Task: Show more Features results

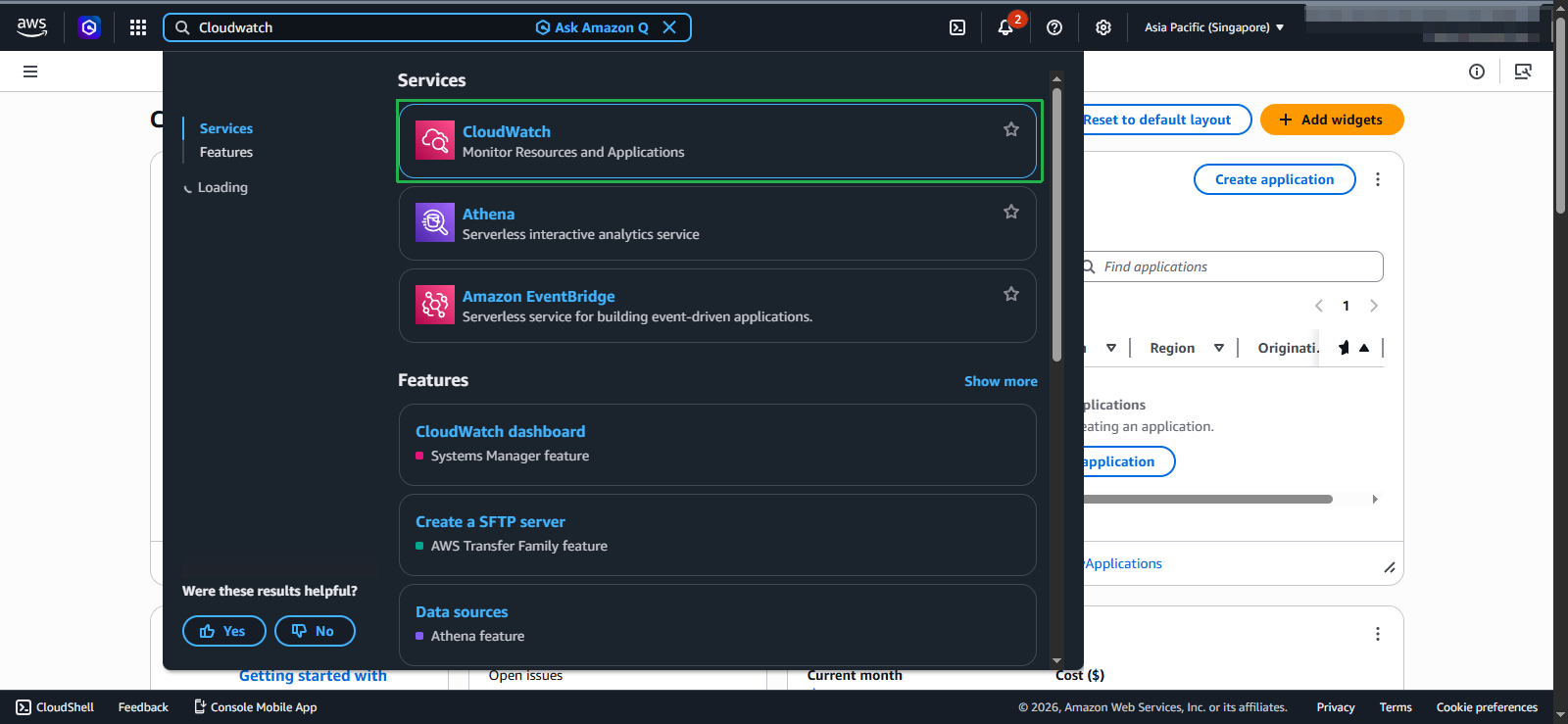Action: coord(1001,381)
